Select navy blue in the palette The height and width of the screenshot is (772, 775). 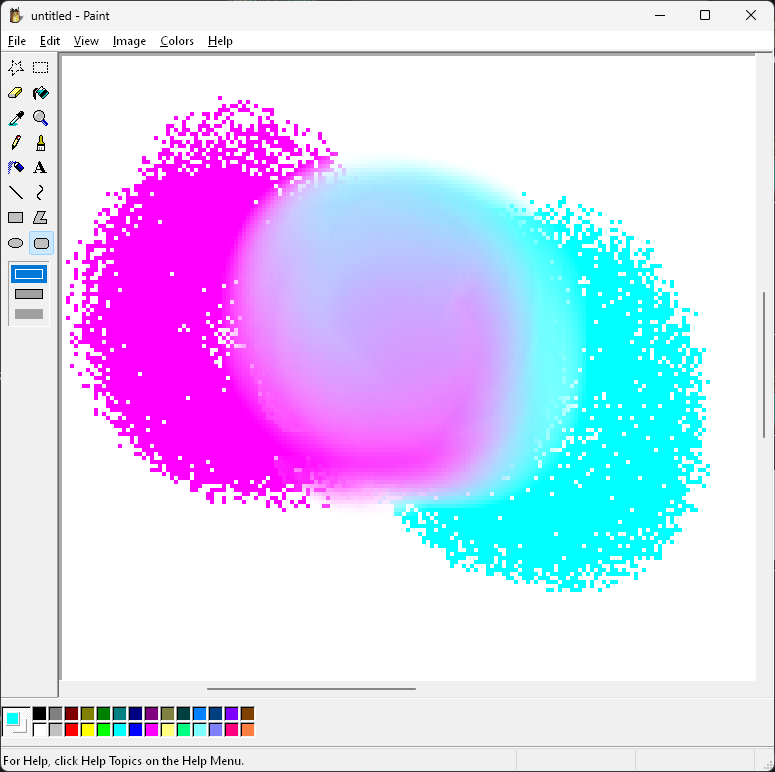[135, 713]
